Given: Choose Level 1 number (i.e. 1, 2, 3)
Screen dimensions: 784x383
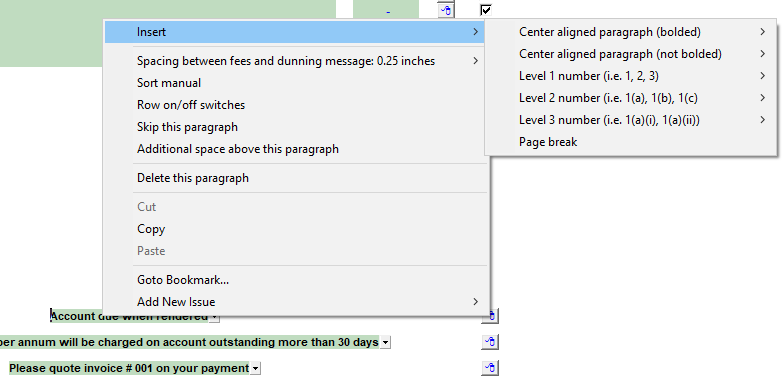Looking at the screenshot, I should pyautogui.click(x=631, y=76).
